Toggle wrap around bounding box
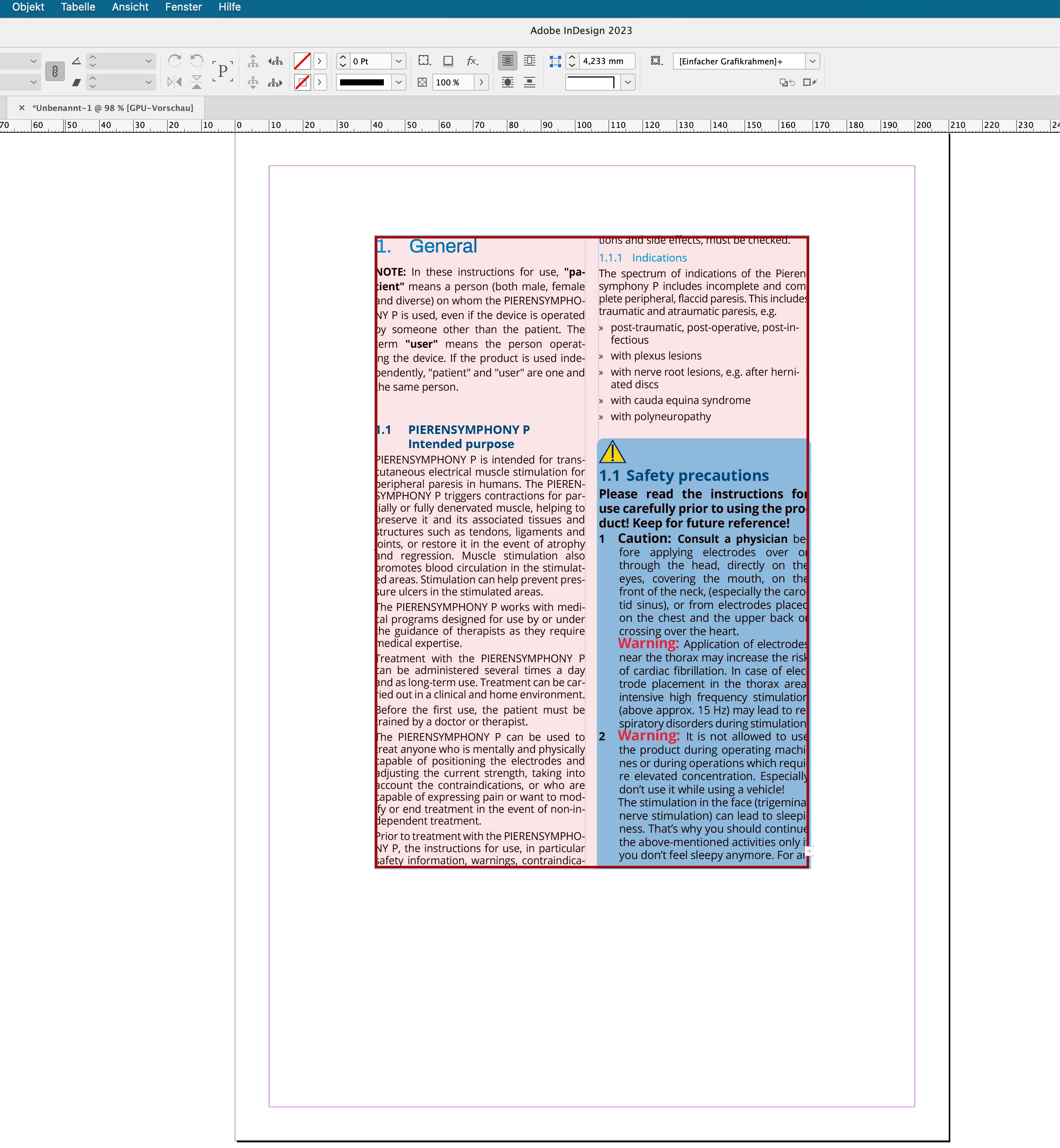 pos(530,61)
